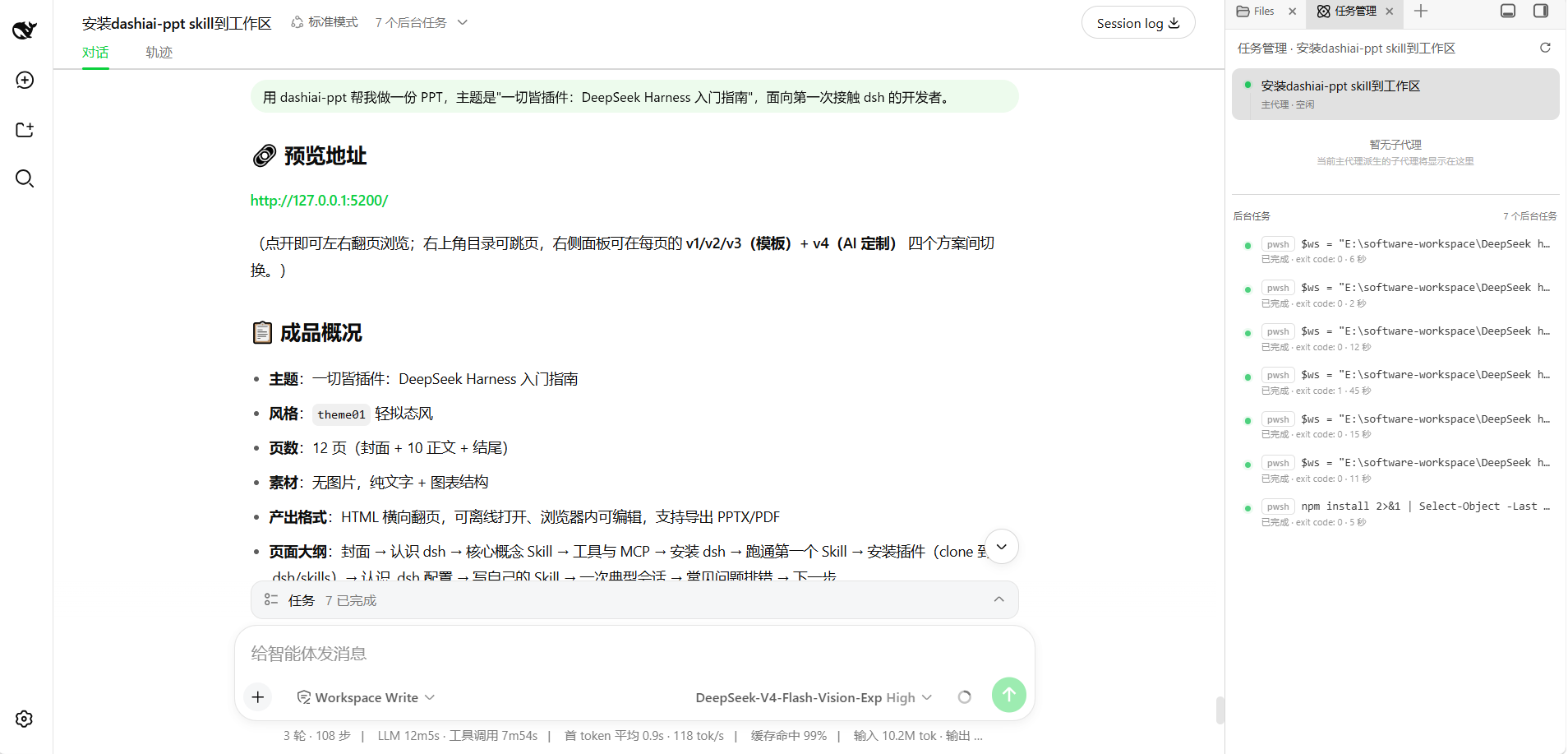Send the message with the green arrow button

pyautogui.click(x=1009, y=695)
